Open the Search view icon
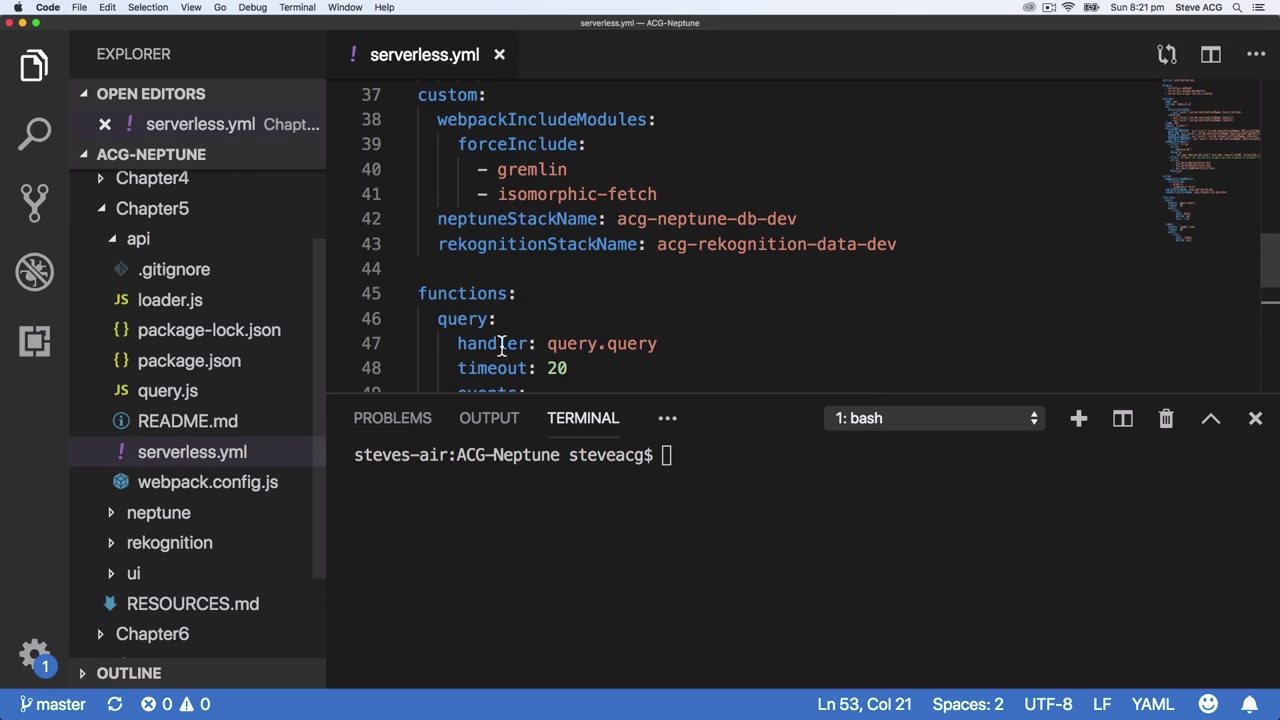1280x720 pixels. pyautogui.click(x=34, y=133)
